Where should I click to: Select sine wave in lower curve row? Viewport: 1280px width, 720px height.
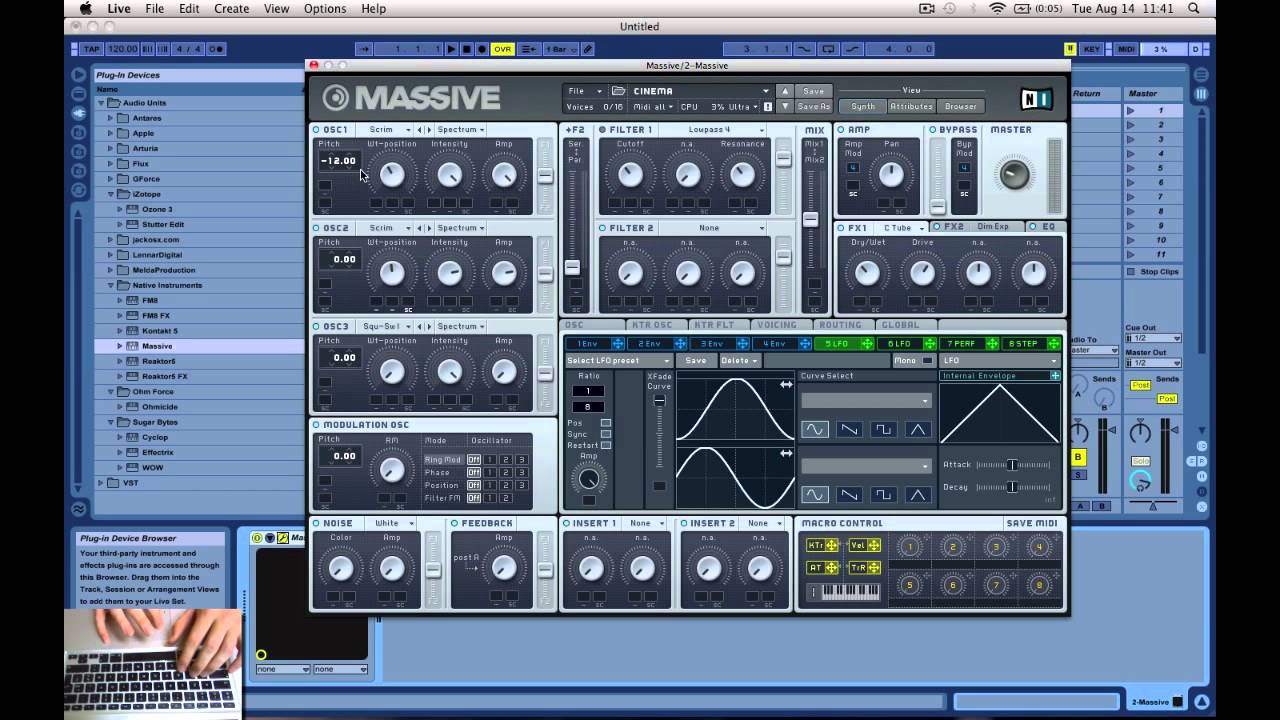coord(815,494)
